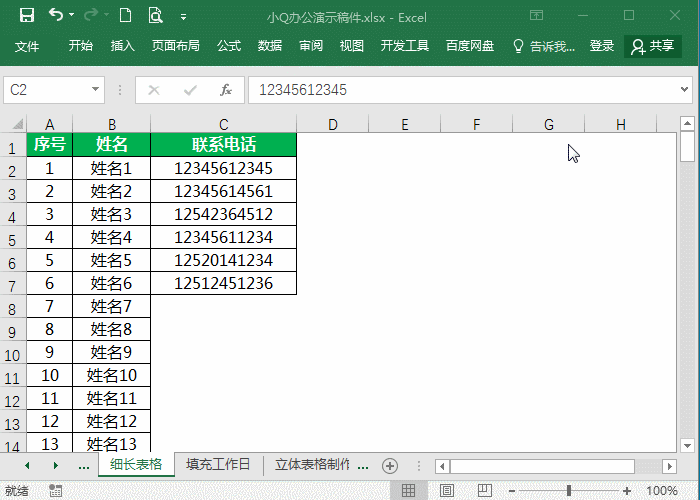Click cell containing 12542364512
The height and width of the screenshot is (500, 700).
224,214
